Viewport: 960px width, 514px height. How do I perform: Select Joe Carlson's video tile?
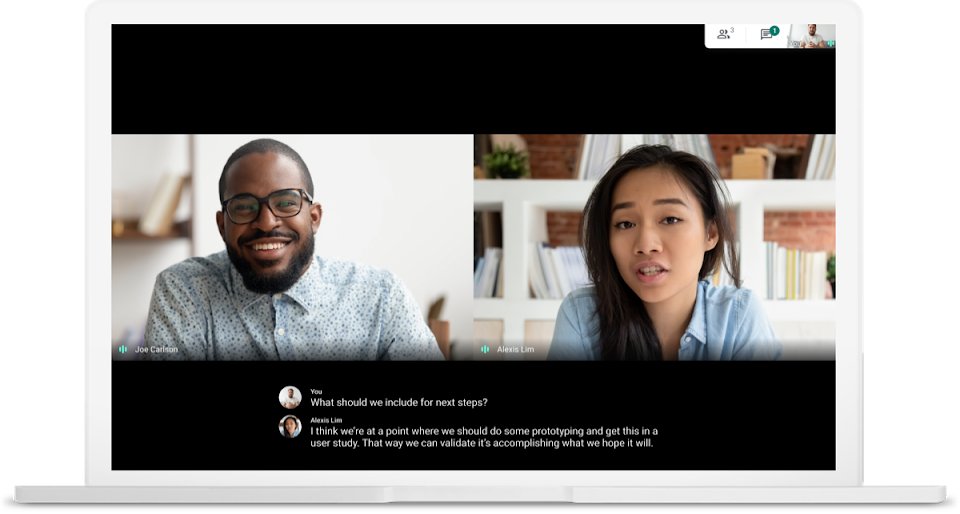(x=292, y=247)
